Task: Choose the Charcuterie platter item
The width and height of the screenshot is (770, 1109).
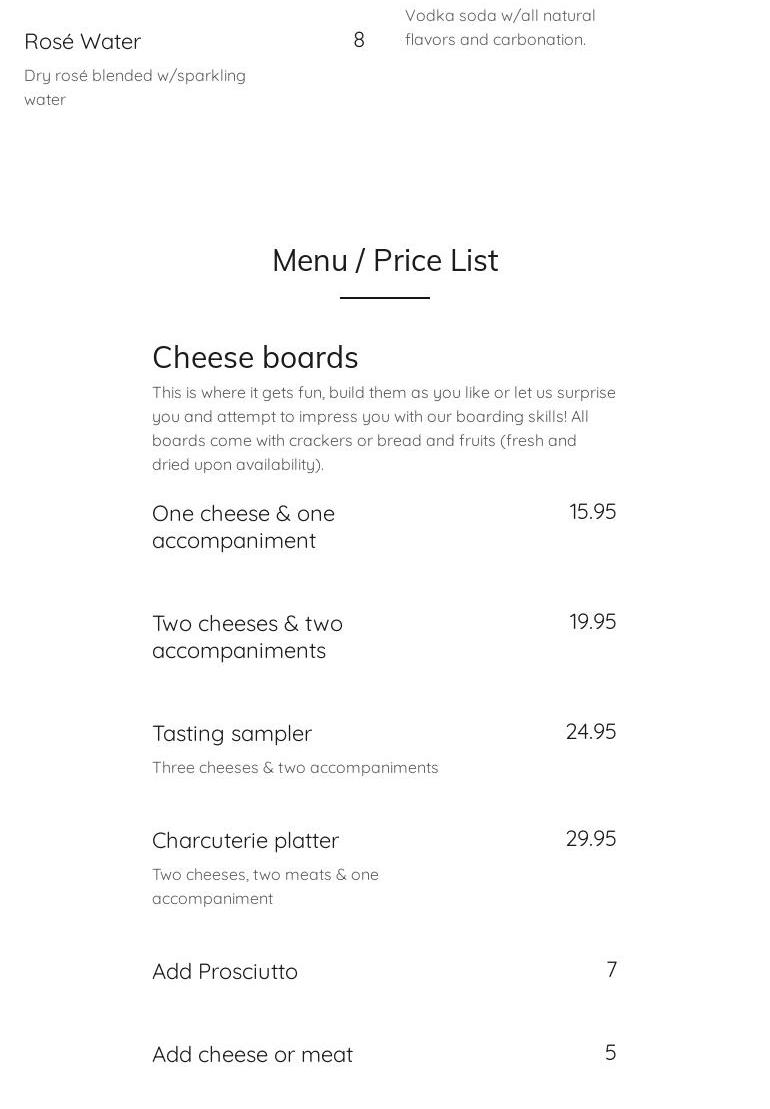Action: 246,841
